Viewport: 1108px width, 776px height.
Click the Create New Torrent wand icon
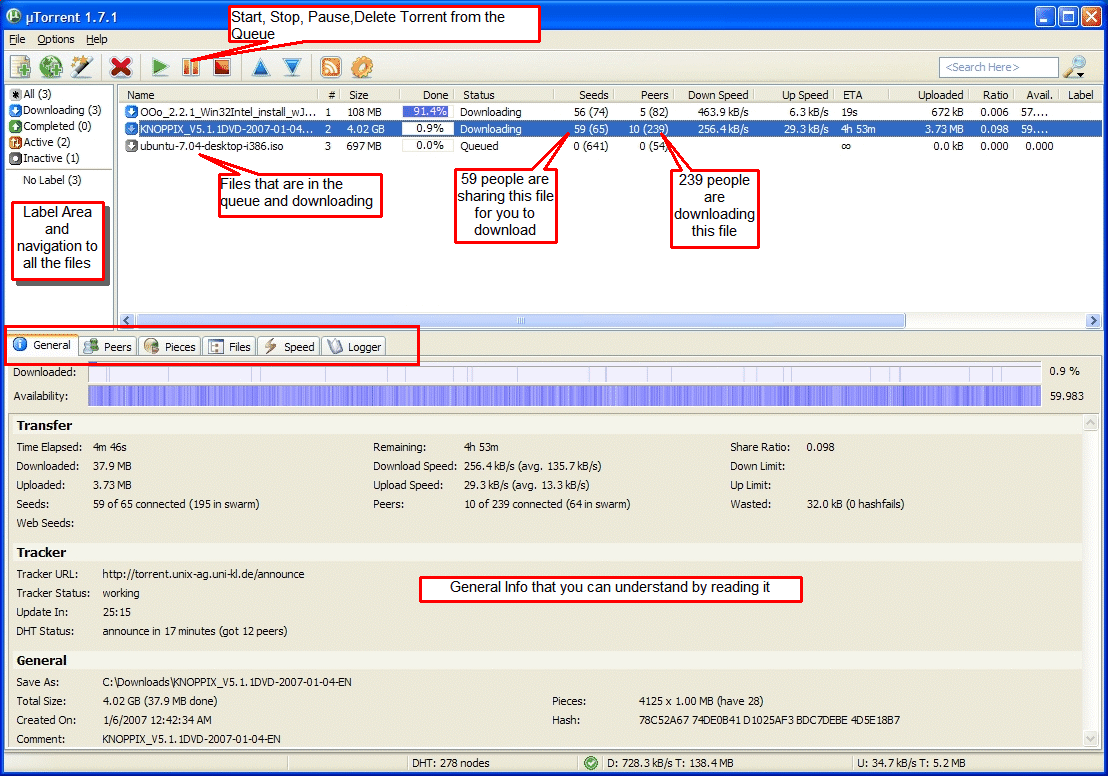[82, 67]
